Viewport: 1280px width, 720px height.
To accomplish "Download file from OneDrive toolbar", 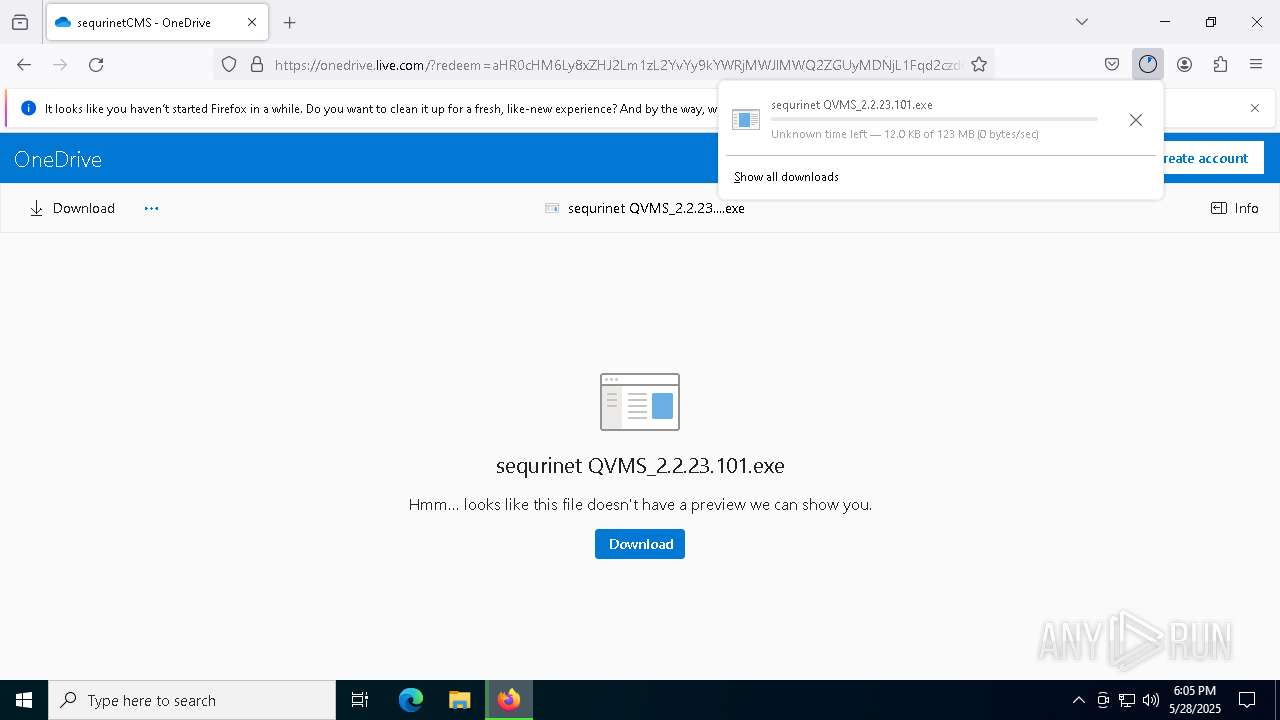I will click(72, 208).
